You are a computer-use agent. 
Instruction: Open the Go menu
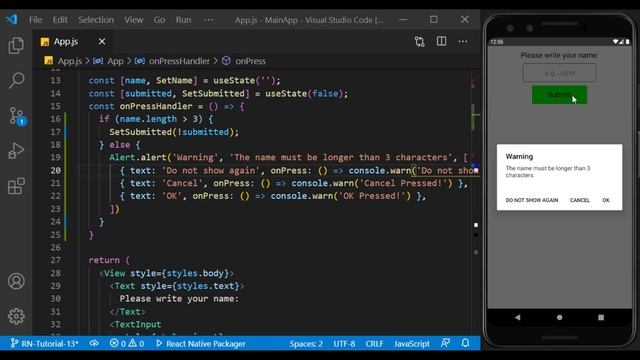[159, 20]
